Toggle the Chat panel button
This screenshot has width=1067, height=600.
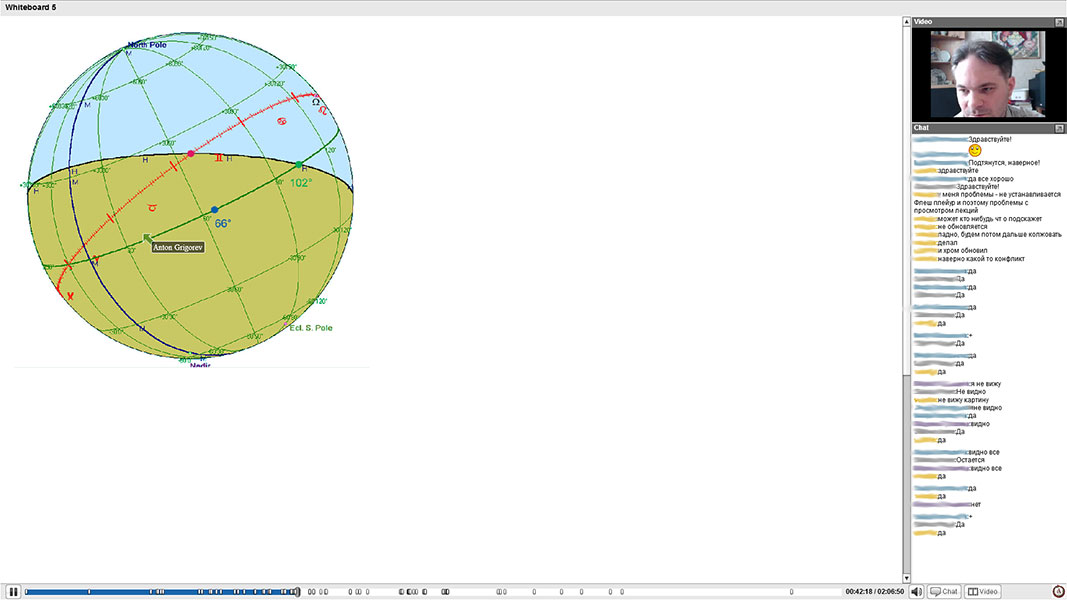click(x=944, y=592)
